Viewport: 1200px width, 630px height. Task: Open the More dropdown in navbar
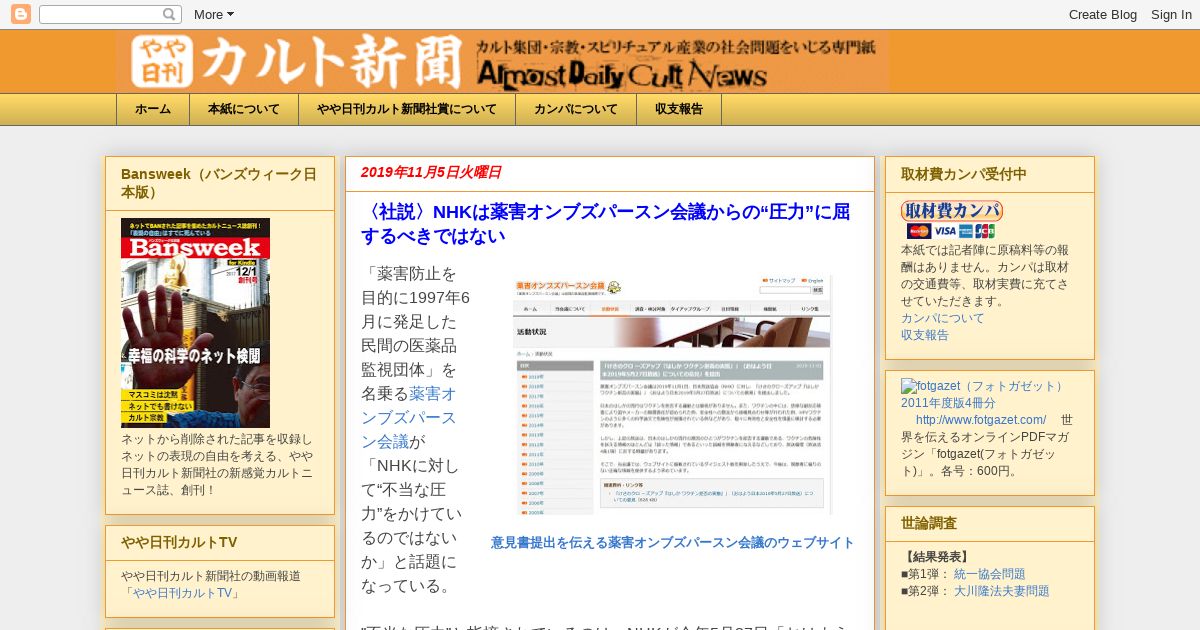pyautogui.click(x=214, y=14)
